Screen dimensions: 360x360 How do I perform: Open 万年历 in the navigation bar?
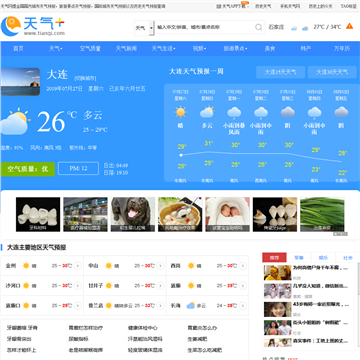click(x=342, y=49)
